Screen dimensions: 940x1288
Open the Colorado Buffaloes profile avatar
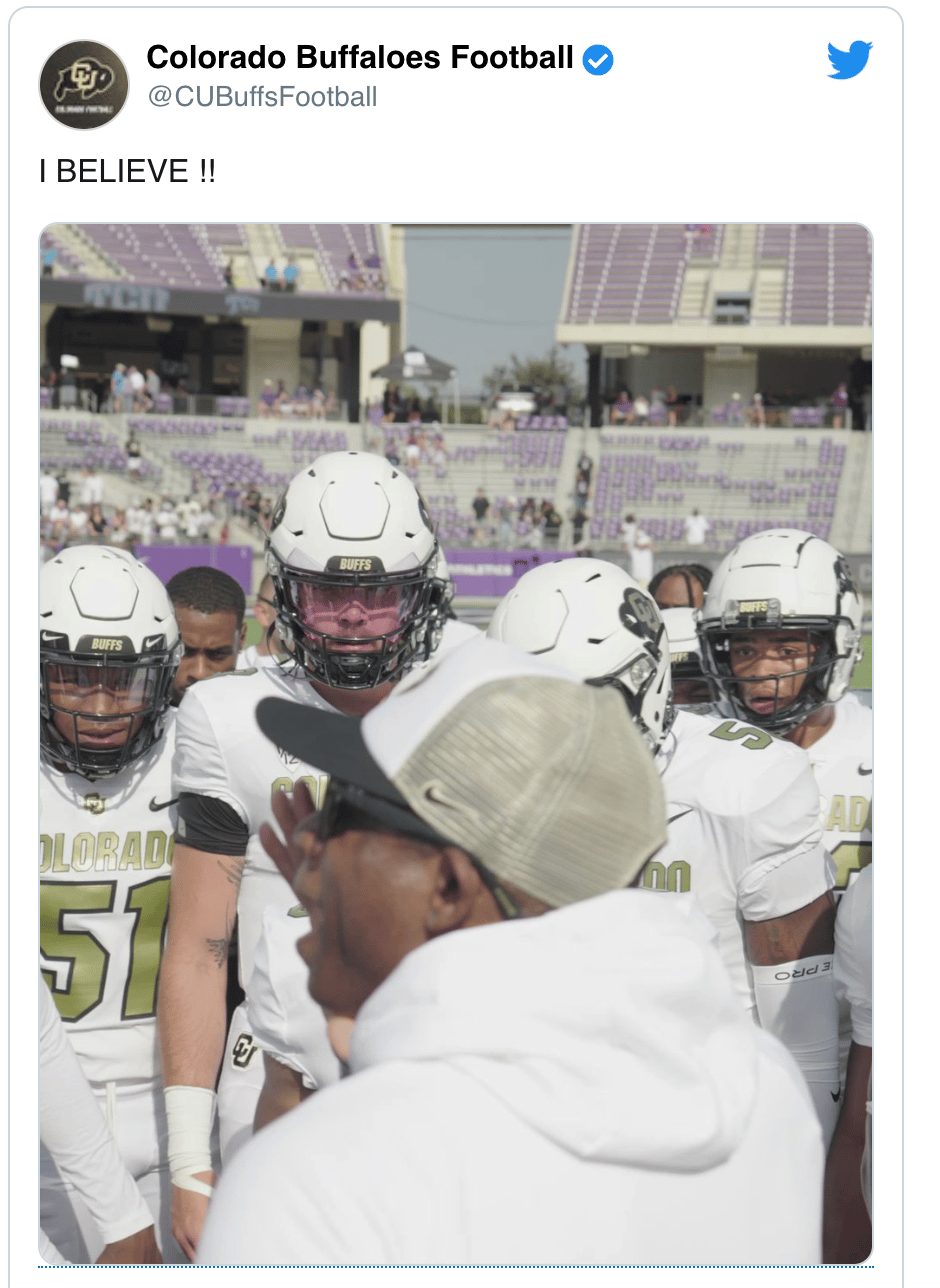coord(84,85)
